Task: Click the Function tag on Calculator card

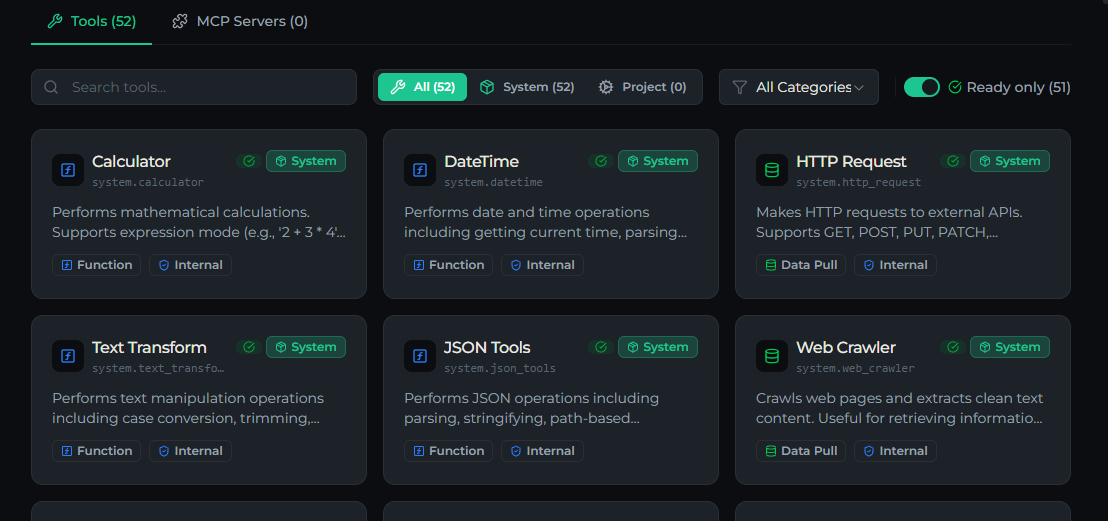Action: click(96, 265)
